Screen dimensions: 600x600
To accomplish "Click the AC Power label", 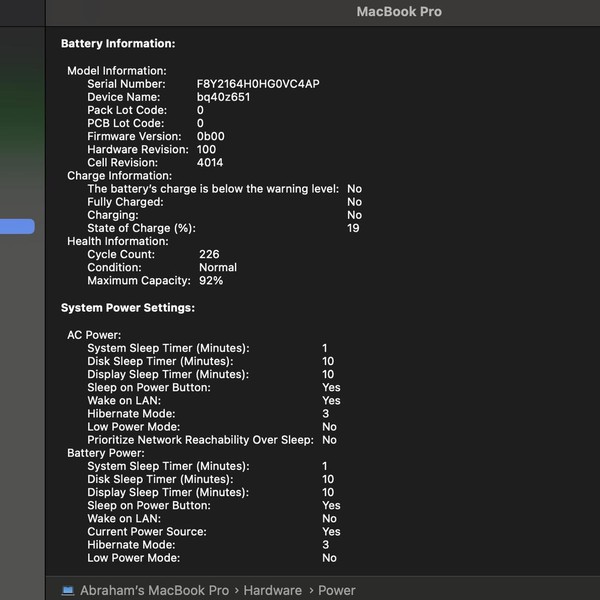I will [94, 335].
